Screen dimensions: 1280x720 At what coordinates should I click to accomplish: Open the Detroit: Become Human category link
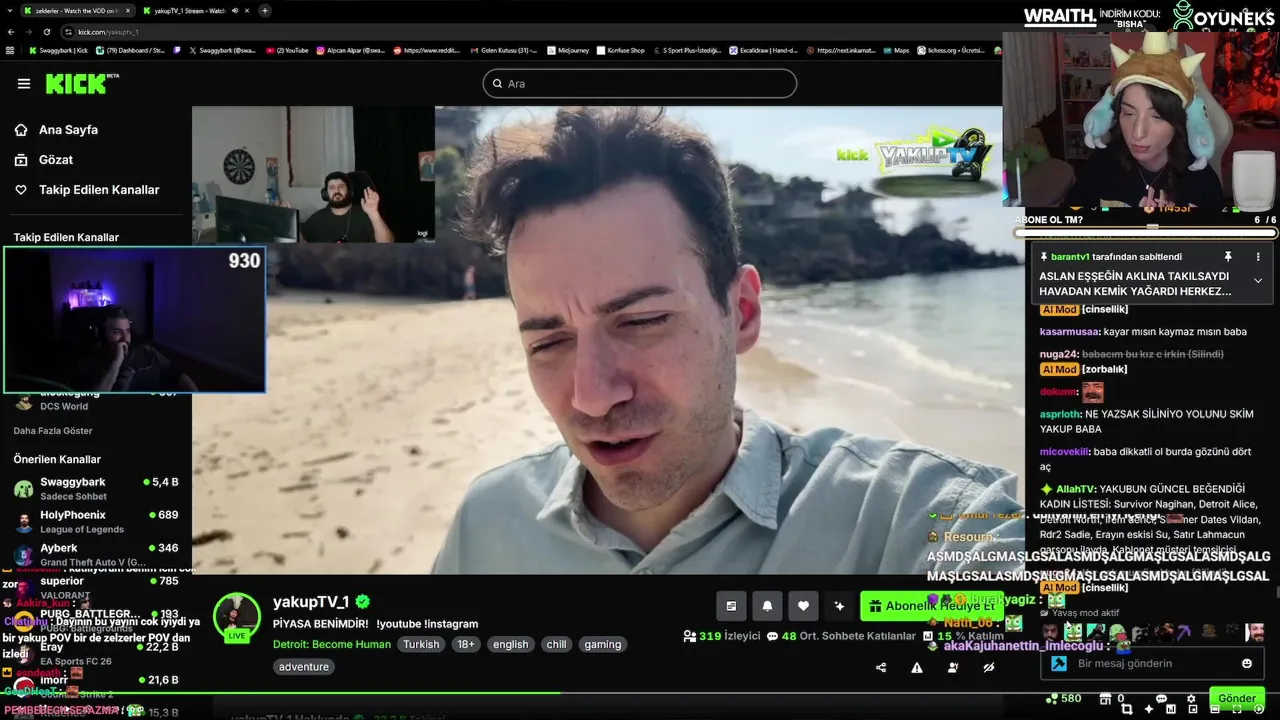click(x=332, y=644)
